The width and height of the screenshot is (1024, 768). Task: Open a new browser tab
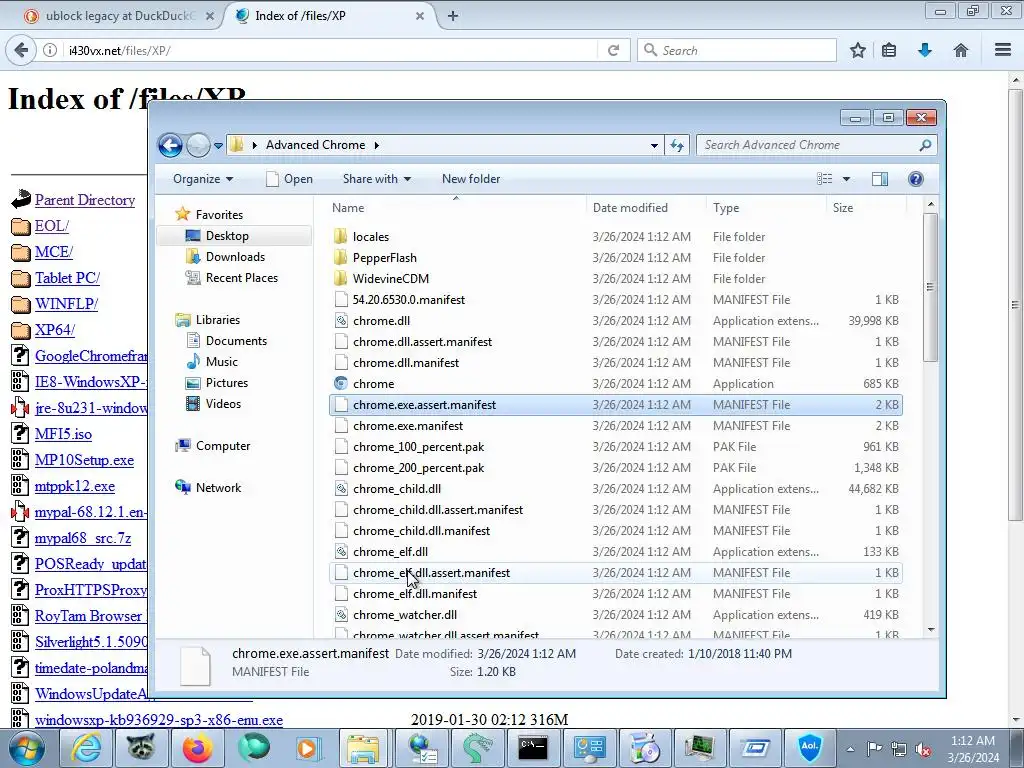pos(453,16)
